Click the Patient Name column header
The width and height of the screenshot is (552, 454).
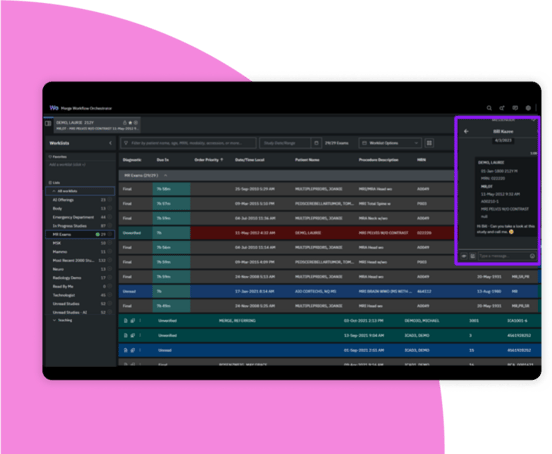(307, 160)
